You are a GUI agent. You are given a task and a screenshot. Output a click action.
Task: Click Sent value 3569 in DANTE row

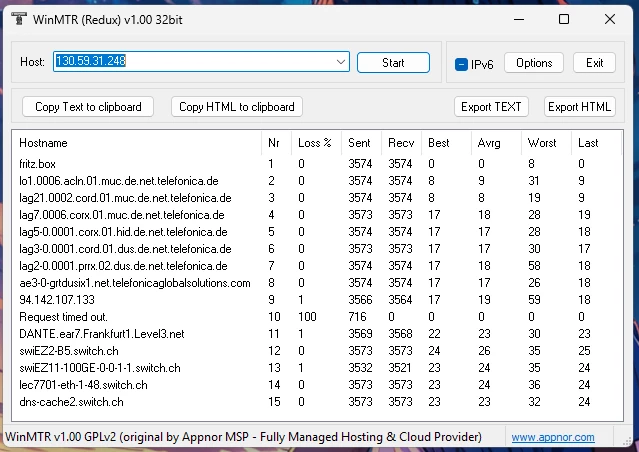point(360,334)
